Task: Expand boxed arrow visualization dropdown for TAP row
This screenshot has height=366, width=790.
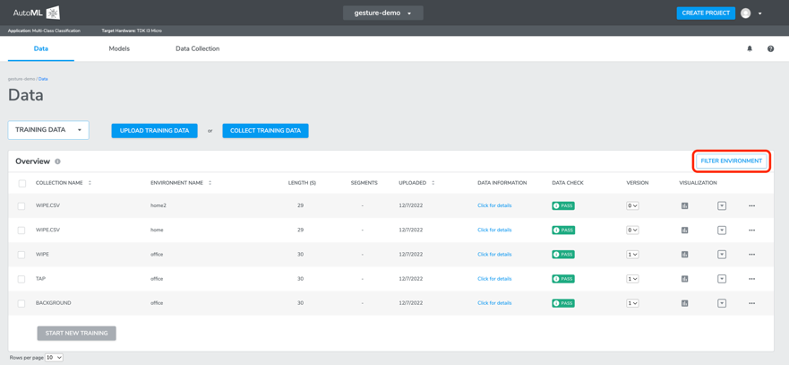Action: pyautogui.click(x=721, y=279)
